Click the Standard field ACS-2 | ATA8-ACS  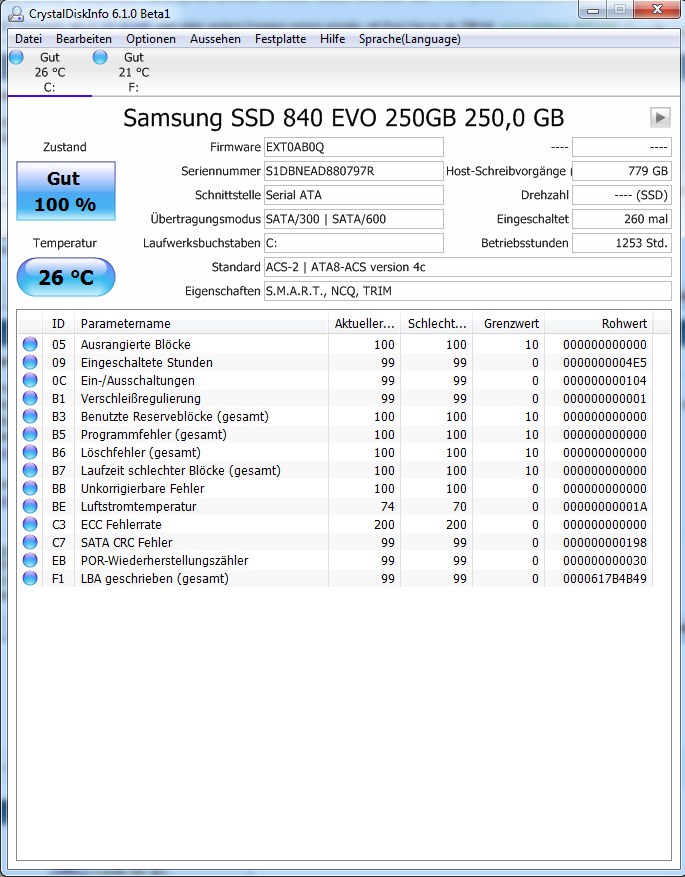[x=467, y=267]
